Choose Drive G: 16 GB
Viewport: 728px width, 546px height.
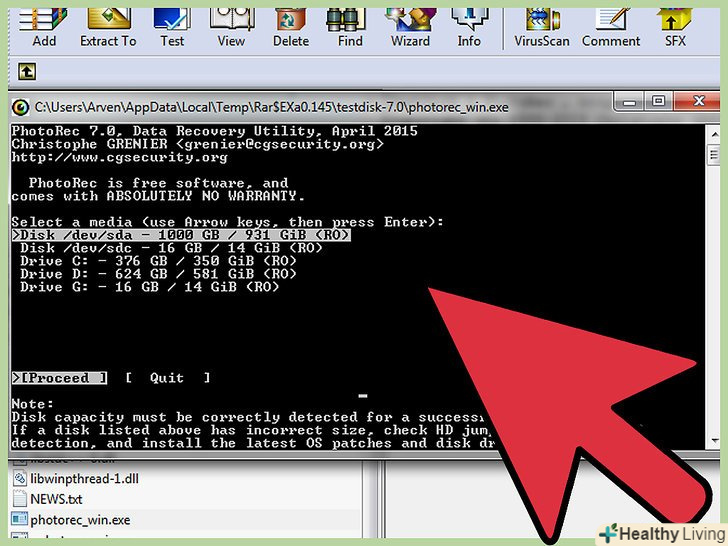click(150, 287)
